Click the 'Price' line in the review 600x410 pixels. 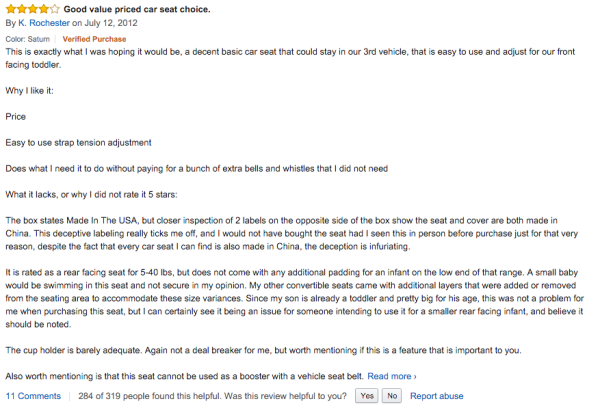(16, 117)
